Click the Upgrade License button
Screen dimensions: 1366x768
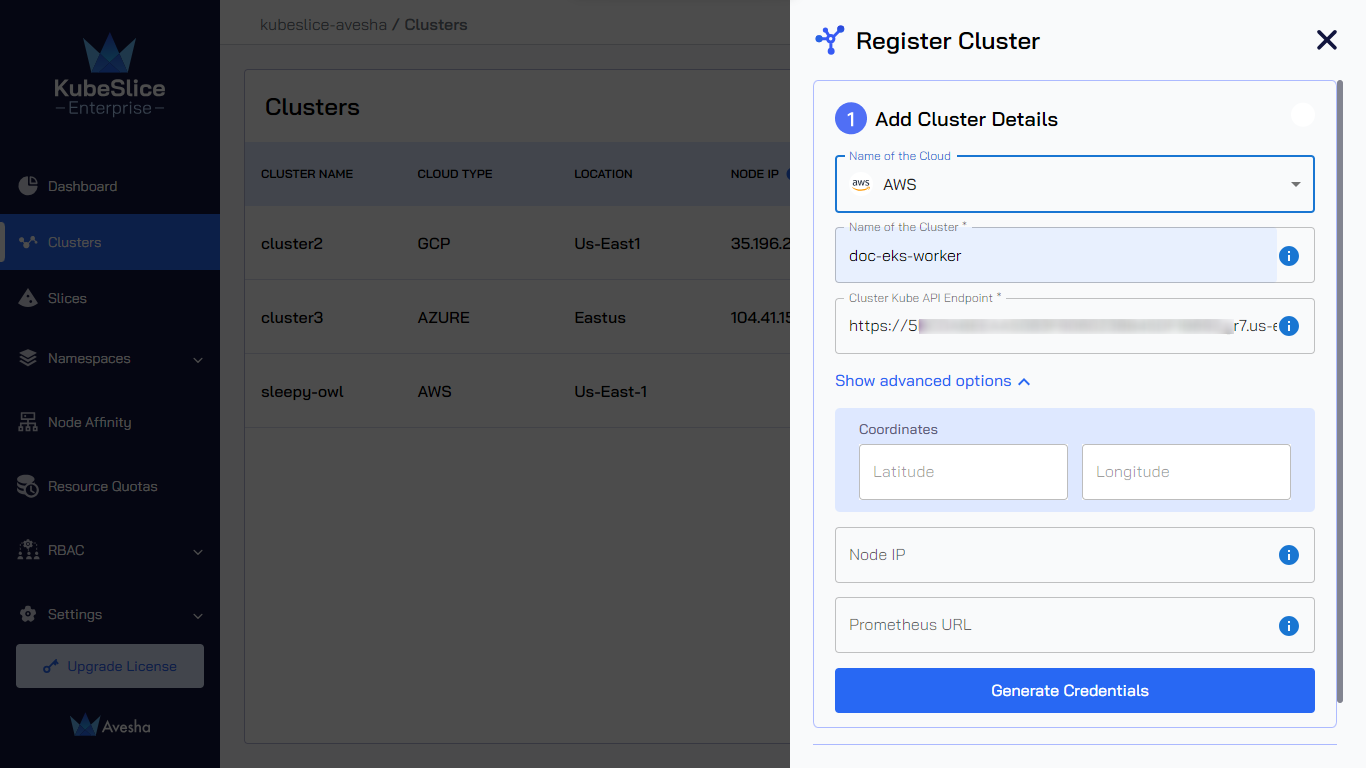point(110,666)
